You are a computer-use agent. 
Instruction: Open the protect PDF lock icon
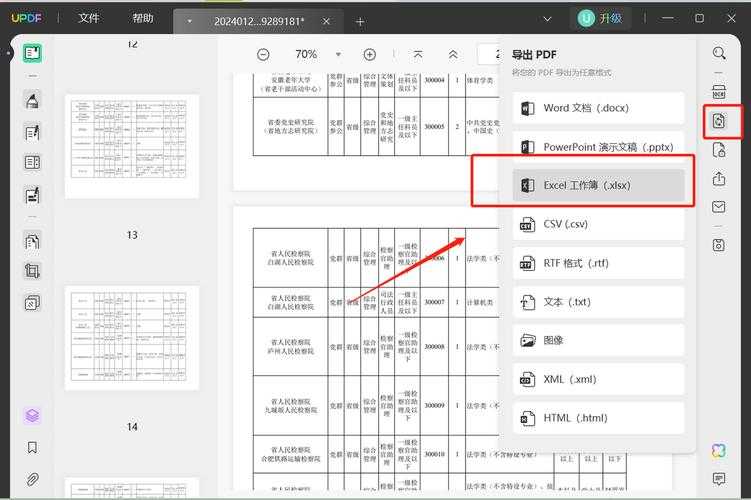[719, 151]
